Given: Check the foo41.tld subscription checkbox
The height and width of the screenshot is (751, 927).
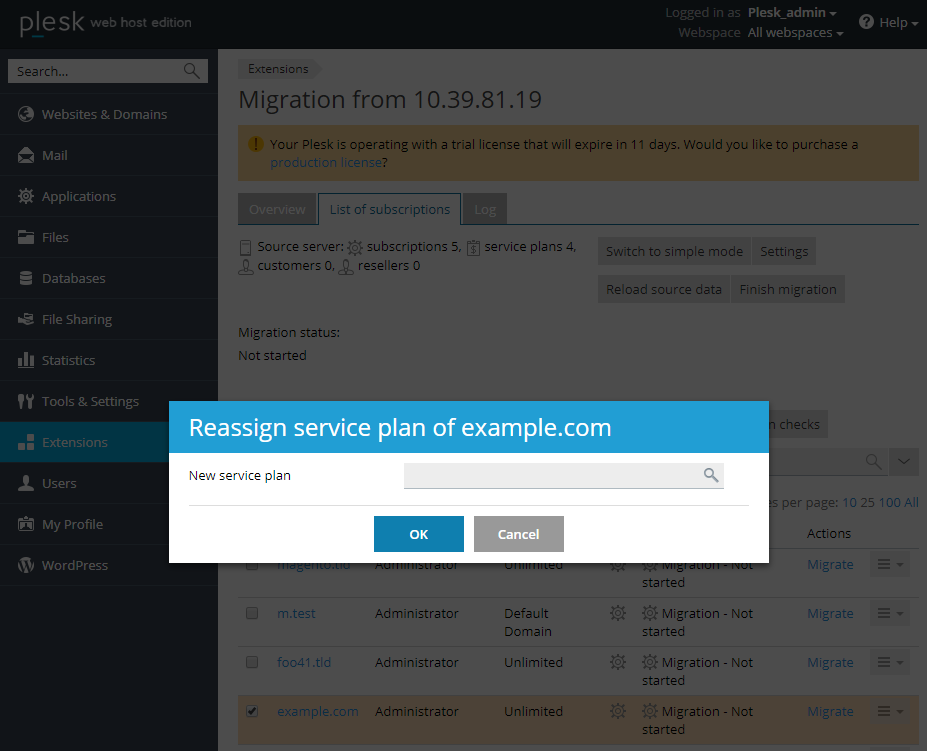Looking at the screenshot, I should (252, 662).
